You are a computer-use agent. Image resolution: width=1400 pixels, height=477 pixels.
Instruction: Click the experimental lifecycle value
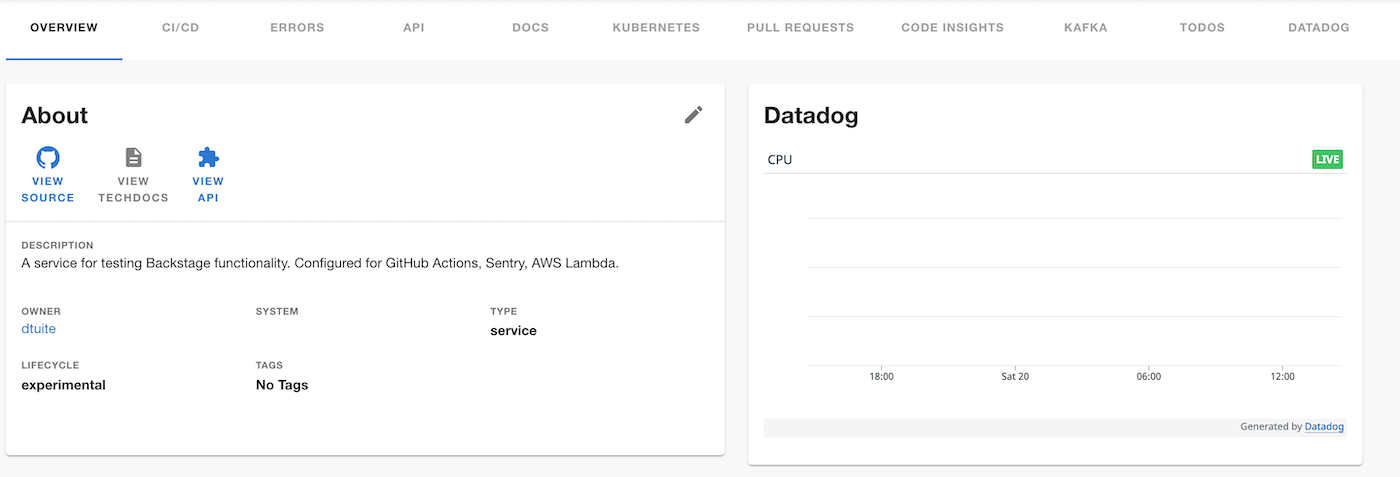(63, 385)
